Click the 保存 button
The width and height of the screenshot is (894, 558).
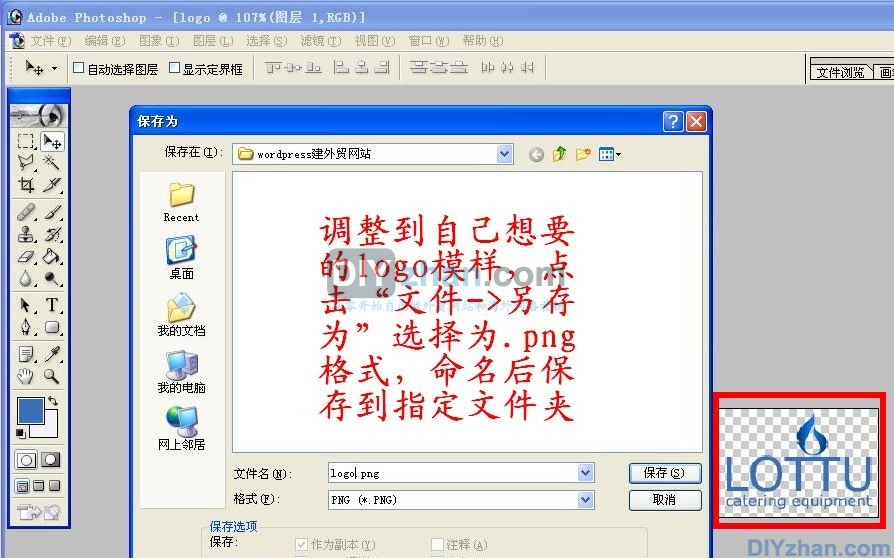(x=664, y=473)
